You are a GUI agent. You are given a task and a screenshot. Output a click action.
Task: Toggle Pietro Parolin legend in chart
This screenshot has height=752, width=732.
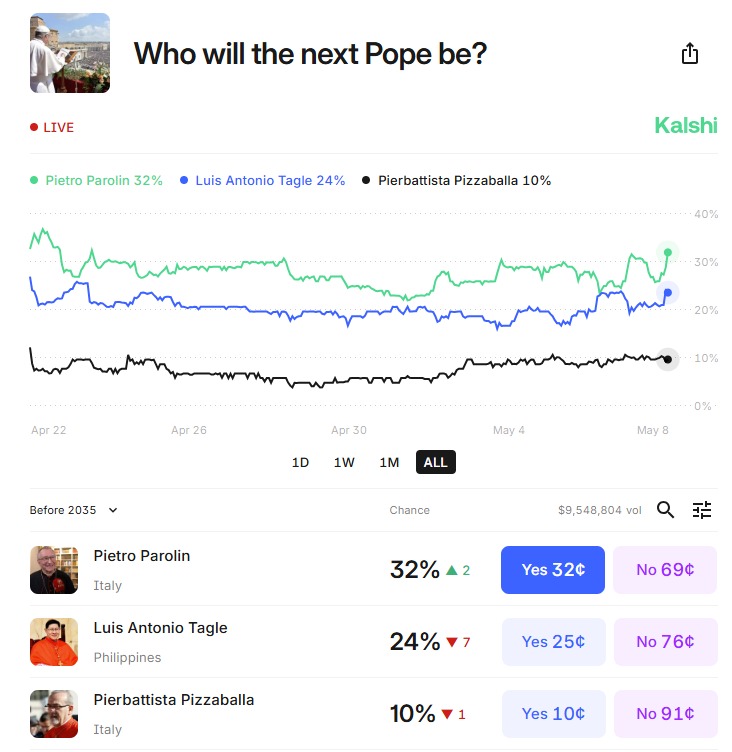pyautogui.click(x=96, y=181)
